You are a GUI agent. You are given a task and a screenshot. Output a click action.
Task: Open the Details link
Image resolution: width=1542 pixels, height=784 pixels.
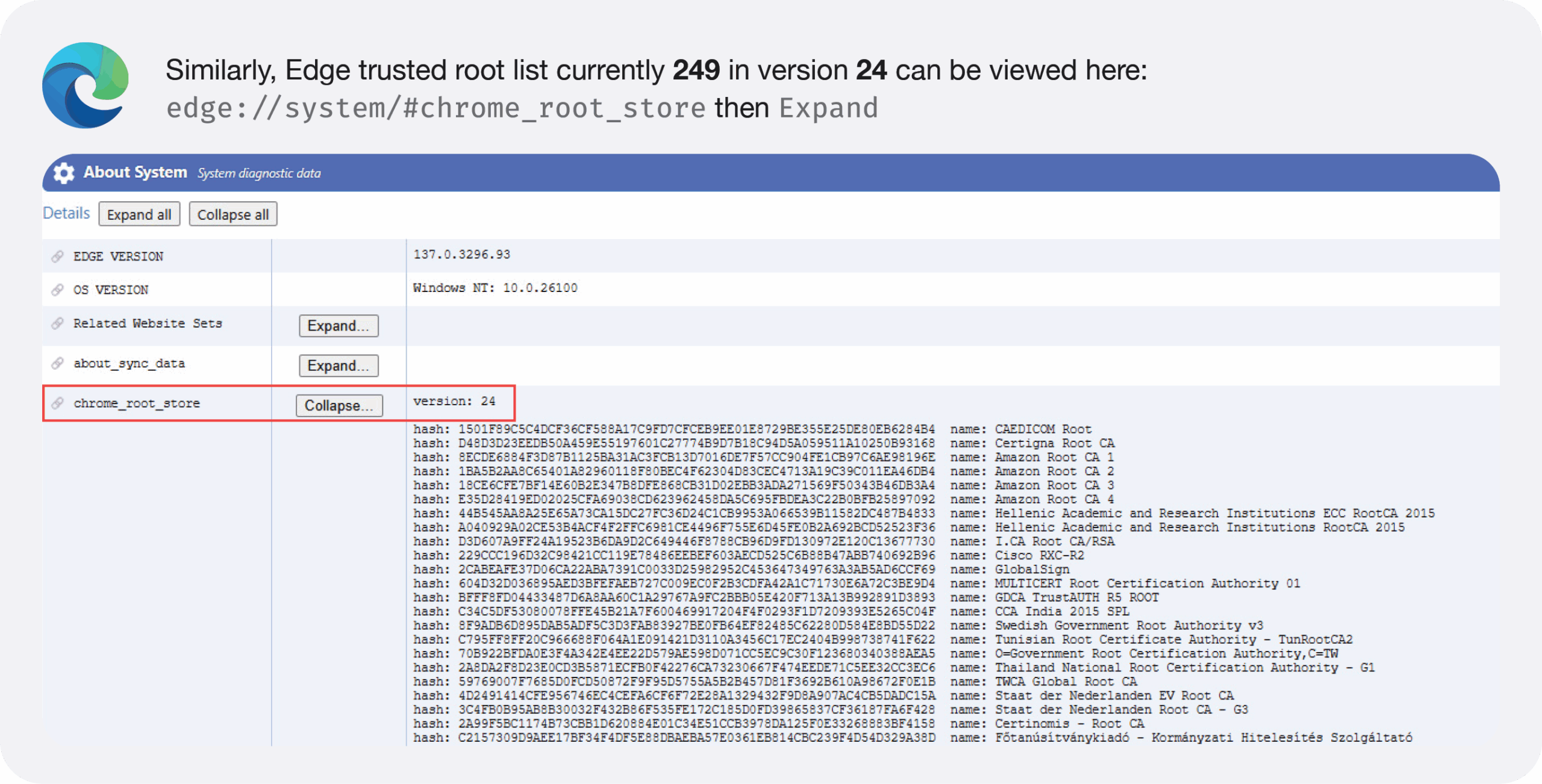66,213
